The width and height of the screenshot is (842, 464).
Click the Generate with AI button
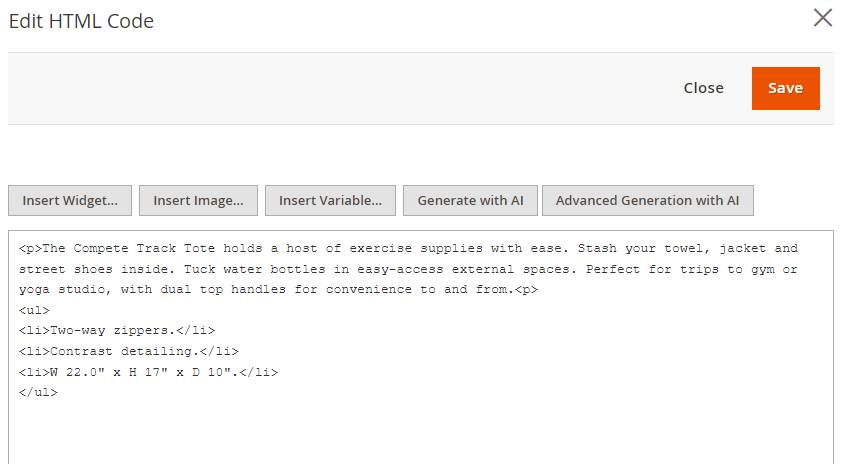470,200
